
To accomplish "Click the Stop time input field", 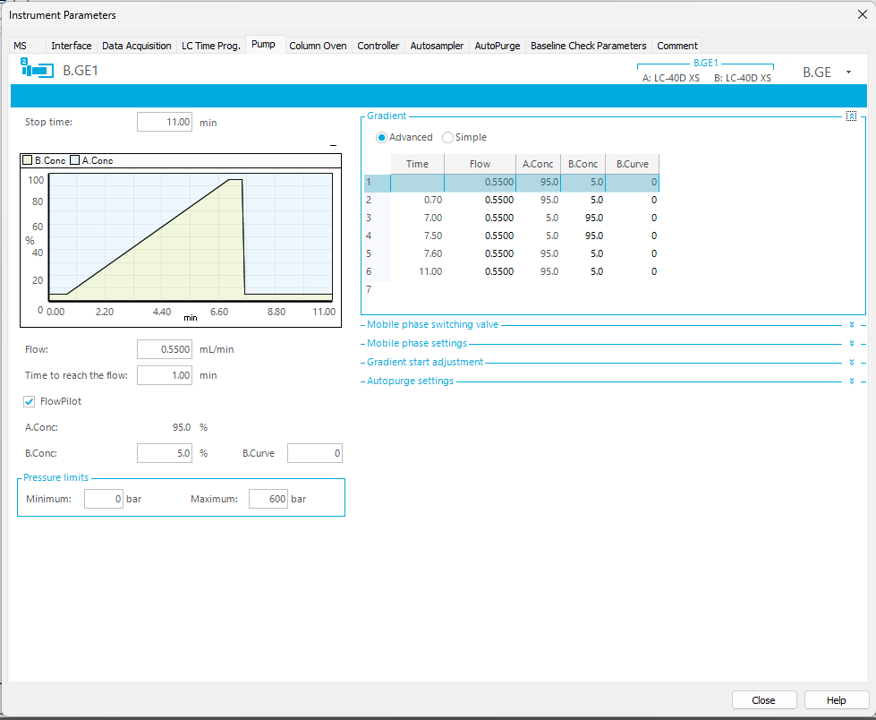I will coord(164,122).
